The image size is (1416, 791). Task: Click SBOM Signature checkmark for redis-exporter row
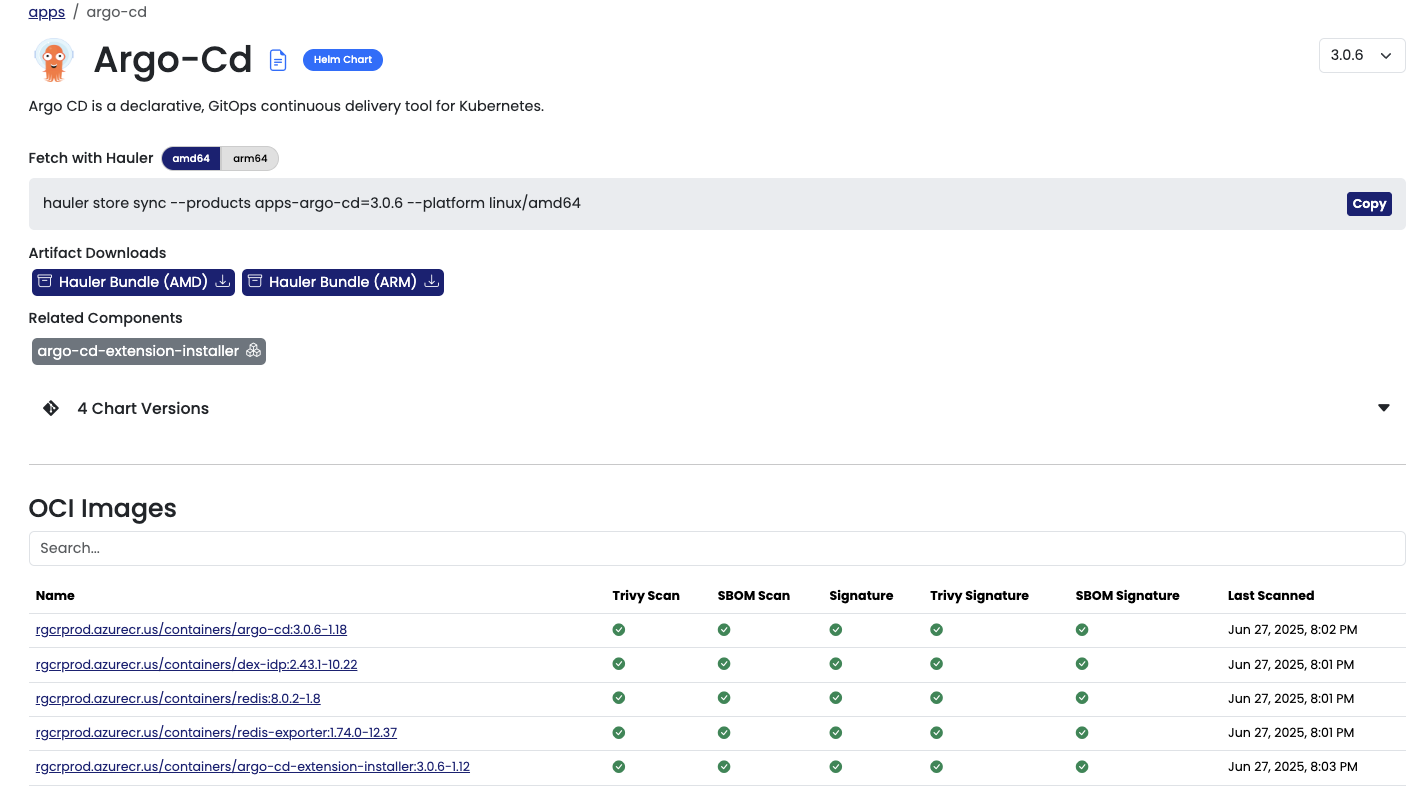pyautogui.click(x=1082, y=733)
